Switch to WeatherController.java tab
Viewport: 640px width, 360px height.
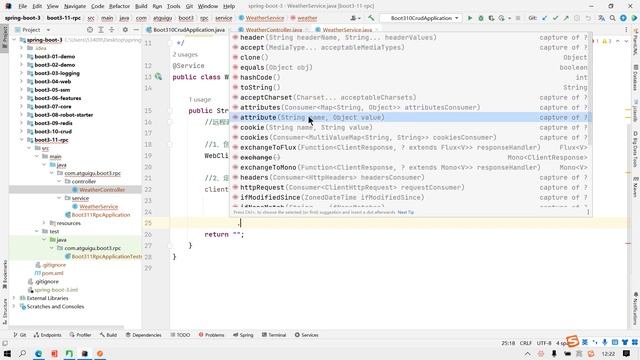[x=273, y=30]
